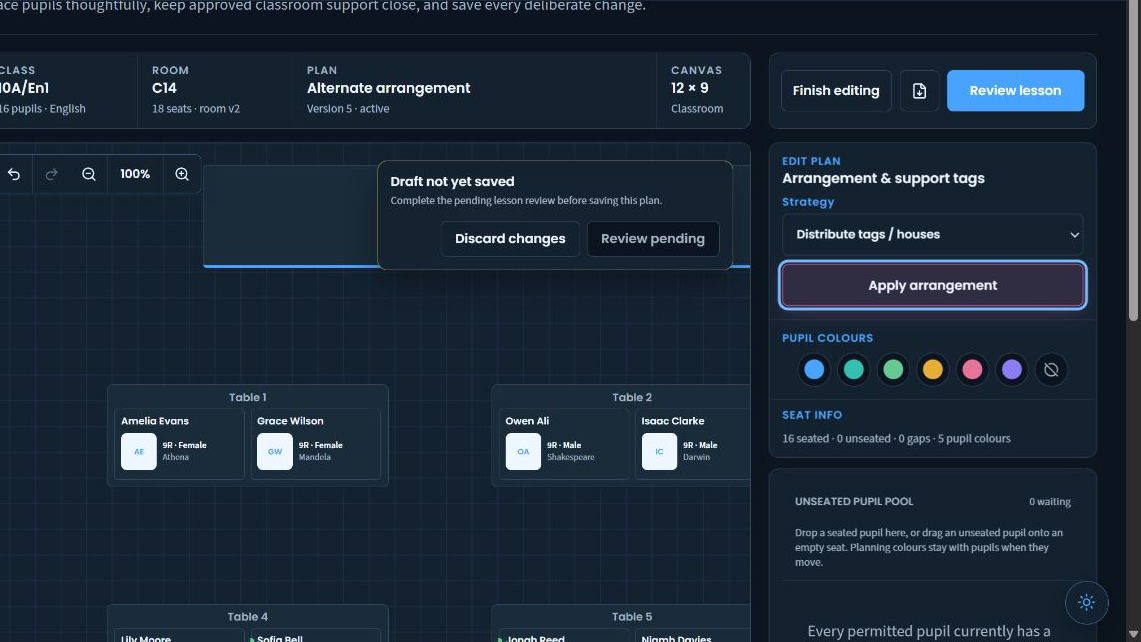Pick the green pupil colour
The image size is (1141, 642).
pos(893,370)
